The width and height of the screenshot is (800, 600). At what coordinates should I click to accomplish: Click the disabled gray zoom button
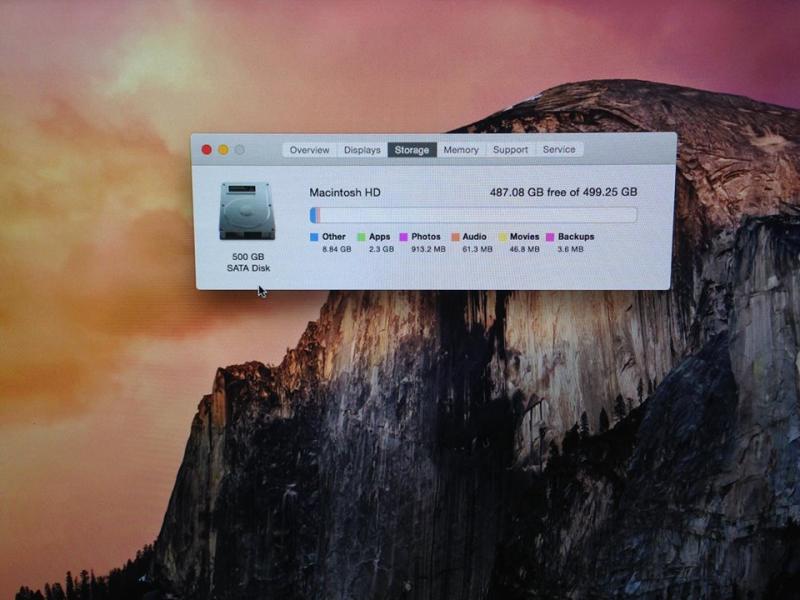[240, 149]
